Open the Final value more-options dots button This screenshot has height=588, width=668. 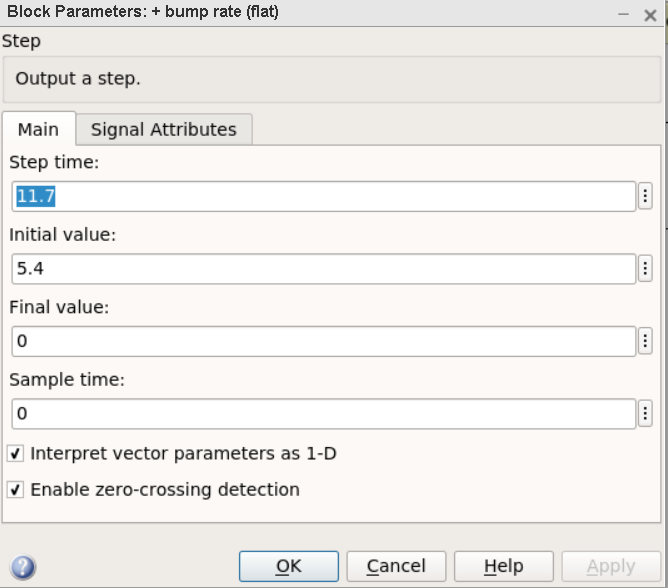(645, 341)
